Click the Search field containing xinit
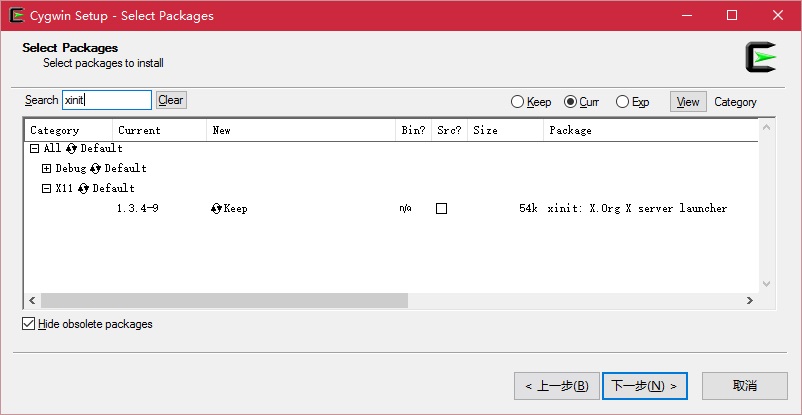802x415 pixels. click(107, 100)
